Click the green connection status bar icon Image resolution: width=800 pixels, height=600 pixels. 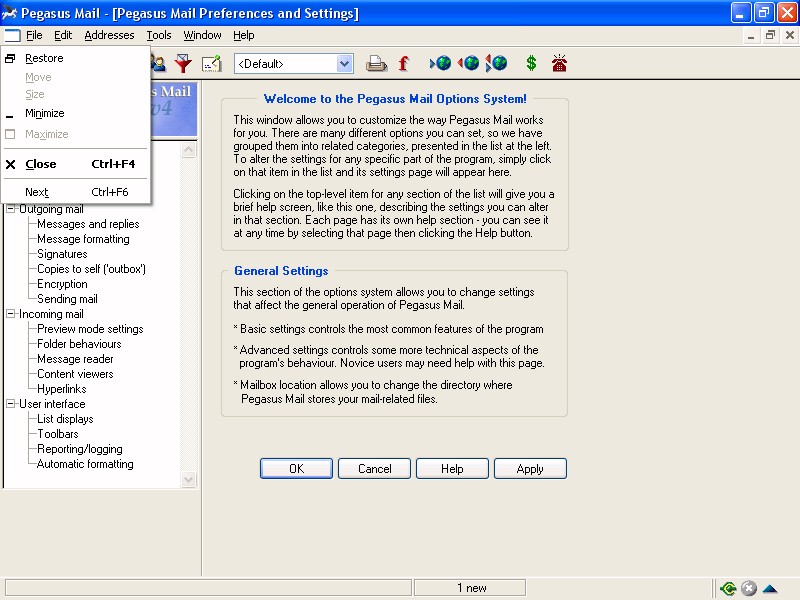tap(728, 588)
